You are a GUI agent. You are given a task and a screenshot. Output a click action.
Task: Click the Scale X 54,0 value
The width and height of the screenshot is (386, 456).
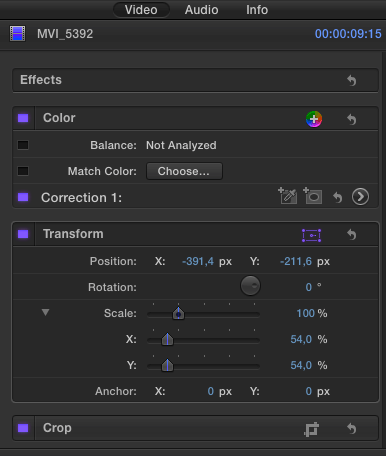(301, 339)
